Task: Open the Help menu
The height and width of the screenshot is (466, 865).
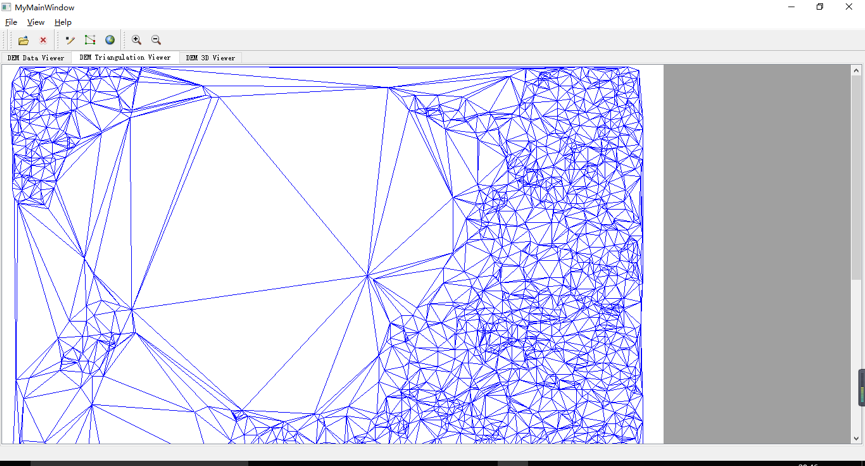Action: coord(63,22)
